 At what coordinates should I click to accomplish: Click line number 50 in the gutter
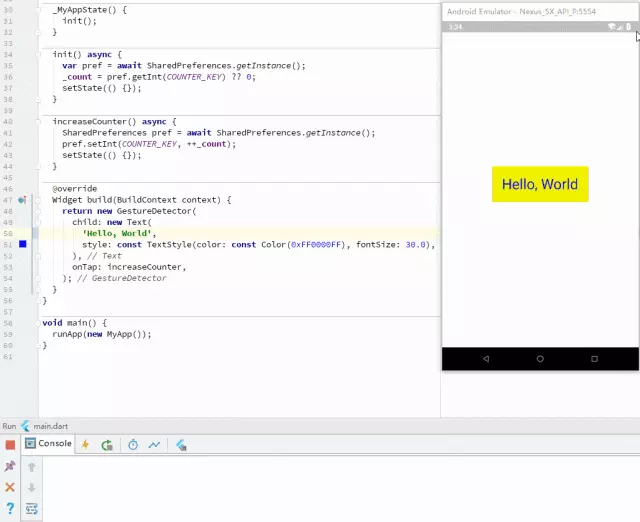tap(8, 233)
